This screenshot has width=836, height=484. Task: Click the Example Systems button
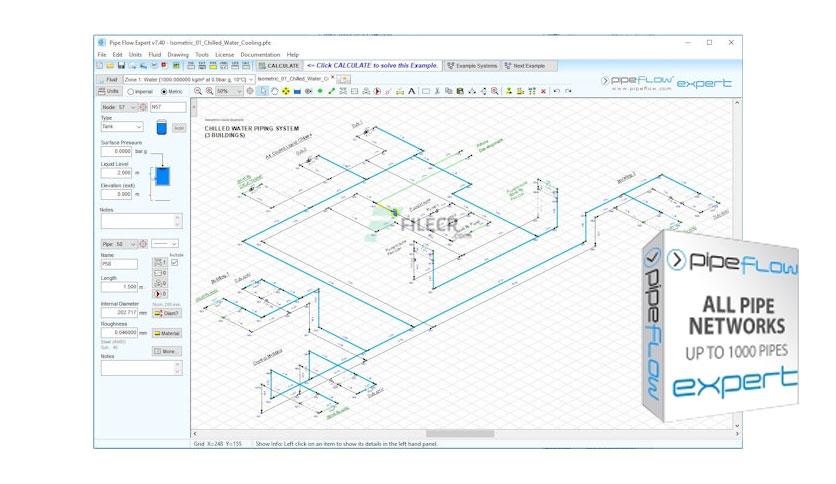pos(472,66)
